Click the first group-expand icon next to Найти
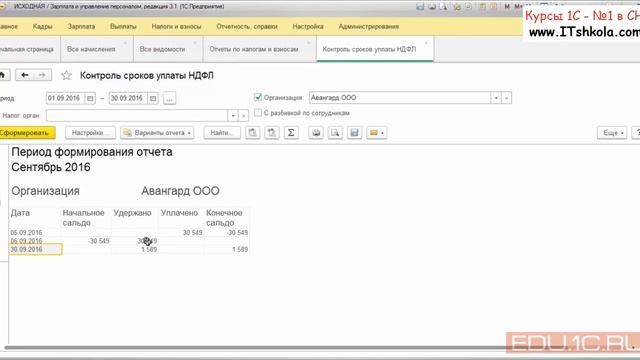This screenshot has height=360, width=640. click(253, 133)
